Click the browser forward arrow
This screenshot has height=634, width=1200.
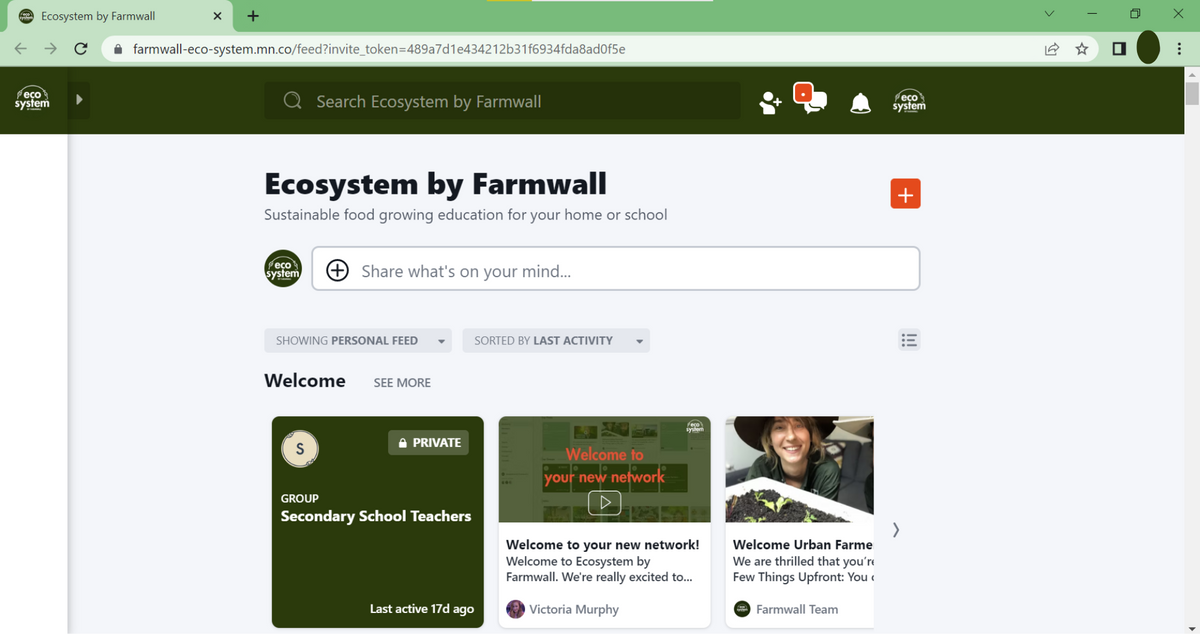tap(51, 48)
